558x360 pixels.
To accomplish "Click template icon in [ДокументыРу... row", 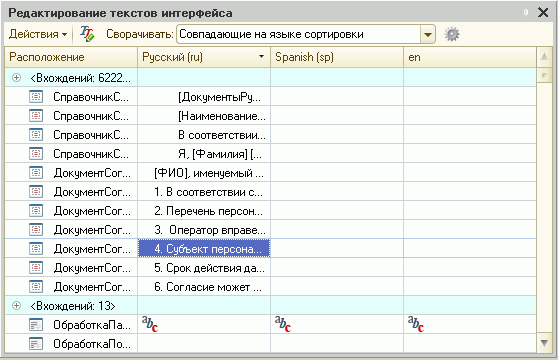I will tap(36, 97).
